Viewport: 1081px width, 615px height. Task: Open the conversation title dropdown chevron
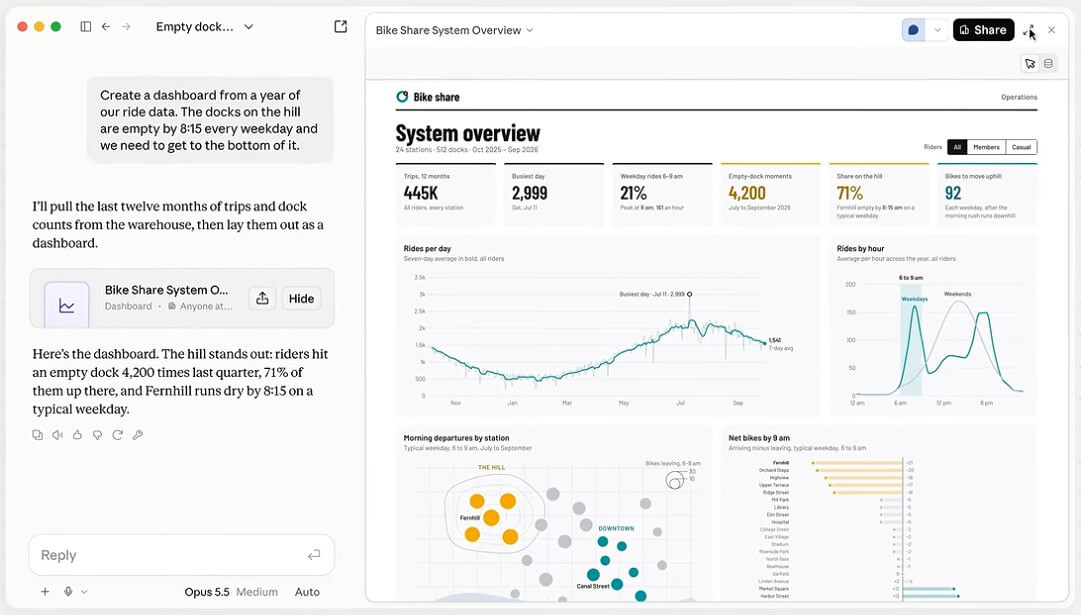tap(249, 27)
